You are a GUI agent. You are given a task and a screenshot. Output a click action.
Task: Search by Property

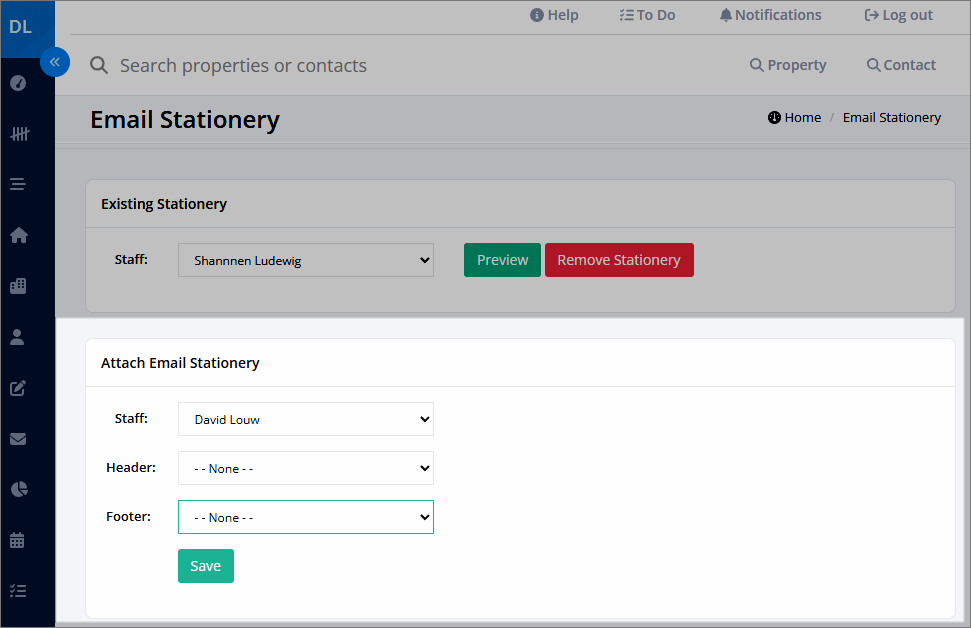788,65
